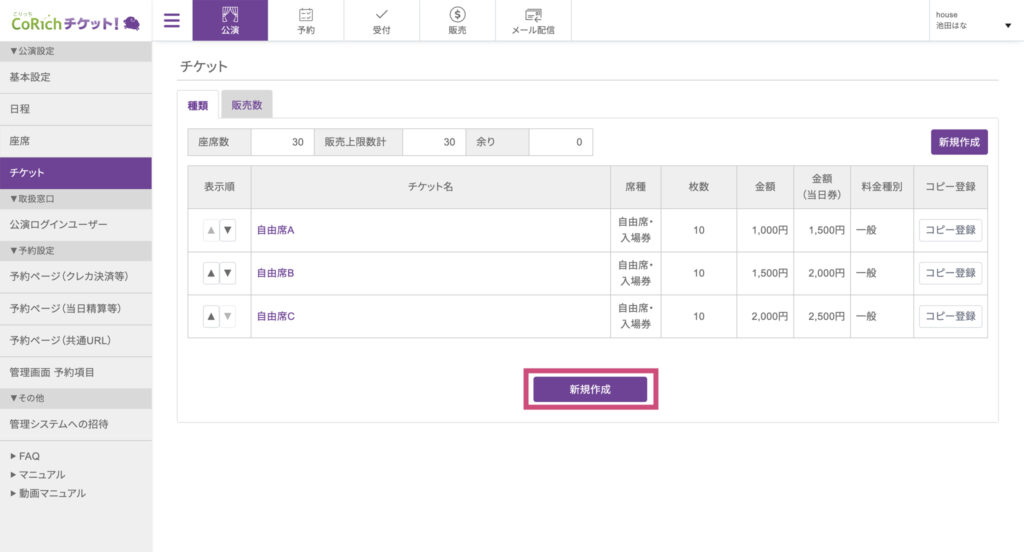Open the 自由席B ticket link
Viewport: 1024px width, 552px height.
275,273
